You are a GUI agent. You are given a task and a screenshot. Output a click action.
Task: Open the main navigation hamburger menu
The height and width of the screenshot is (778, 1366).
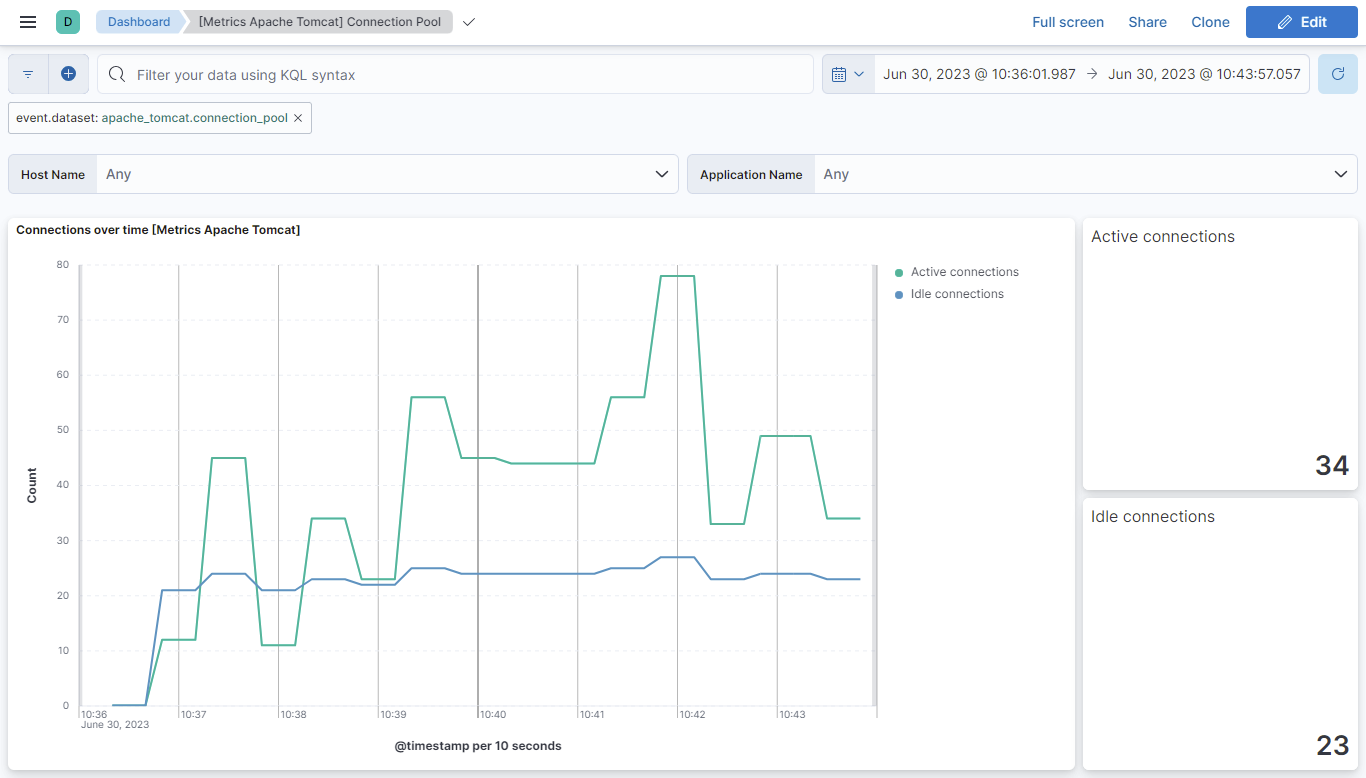27,22
